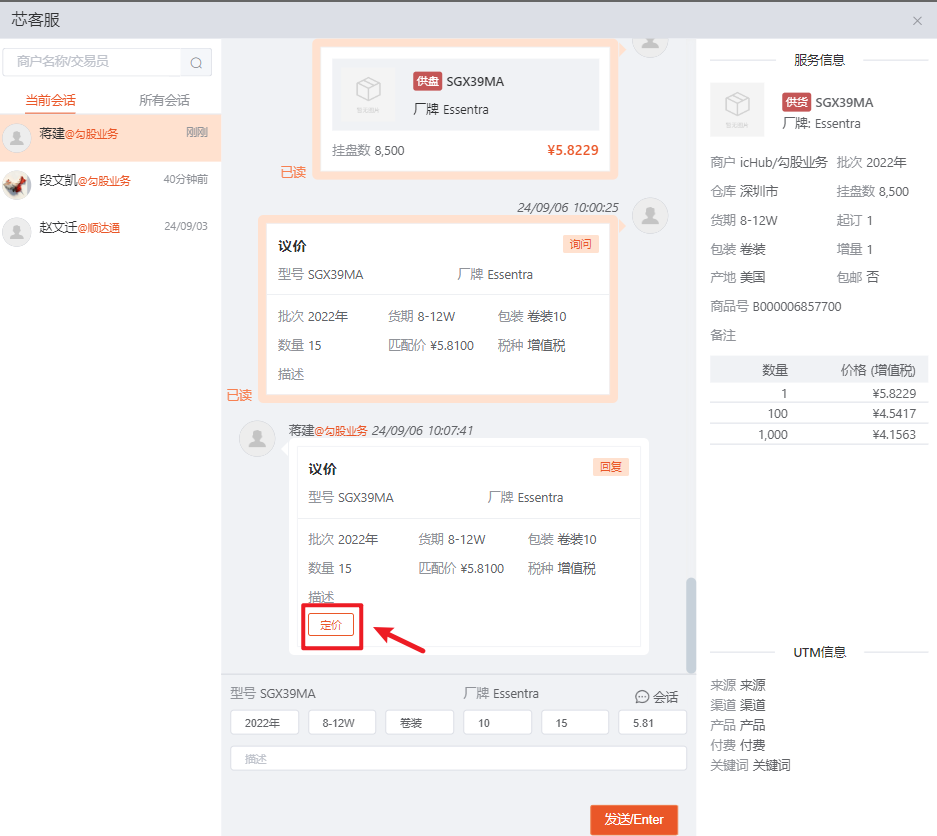Click the 卷装 packaging field
Image resolution: width=937 pixels, height=836 pixels.
(x=420, y=723)
